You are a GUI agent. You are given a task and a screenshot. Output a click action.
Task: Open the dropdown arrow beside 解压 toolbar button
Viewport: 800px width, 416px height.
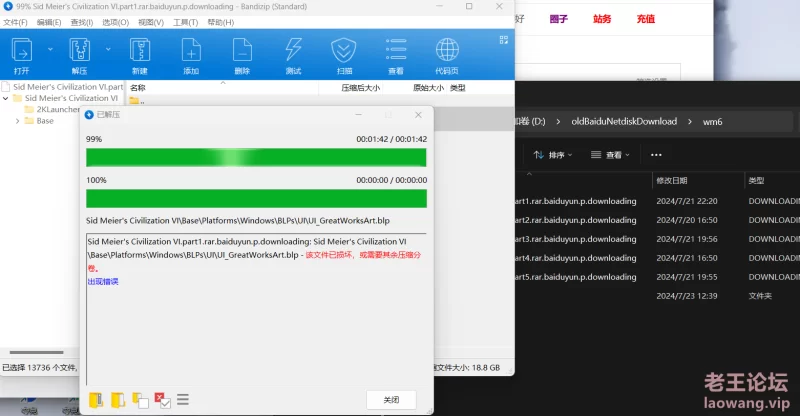pyautogui.click(x=108, y=50)
